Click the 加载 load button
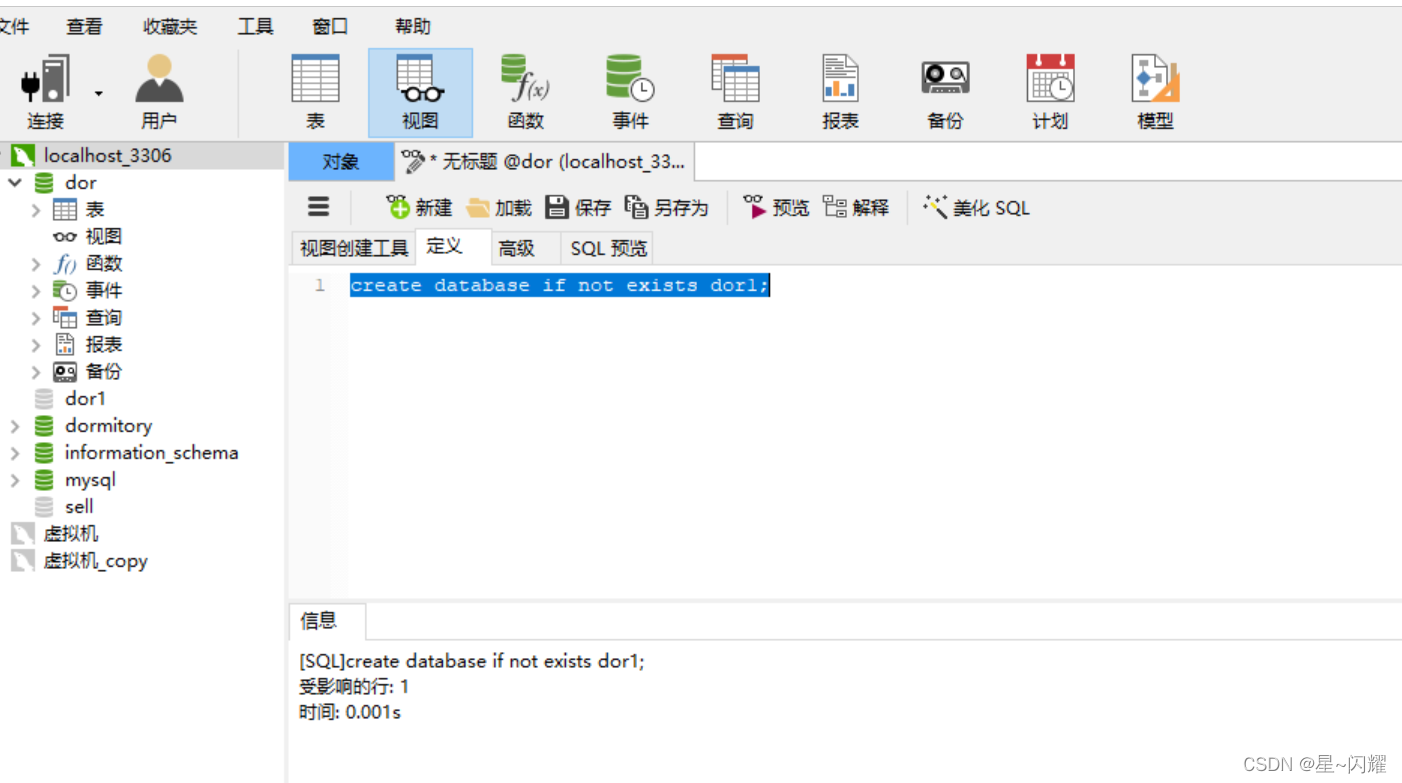The height and width of the screenshot is (783, 1402). tap(499, 207)
